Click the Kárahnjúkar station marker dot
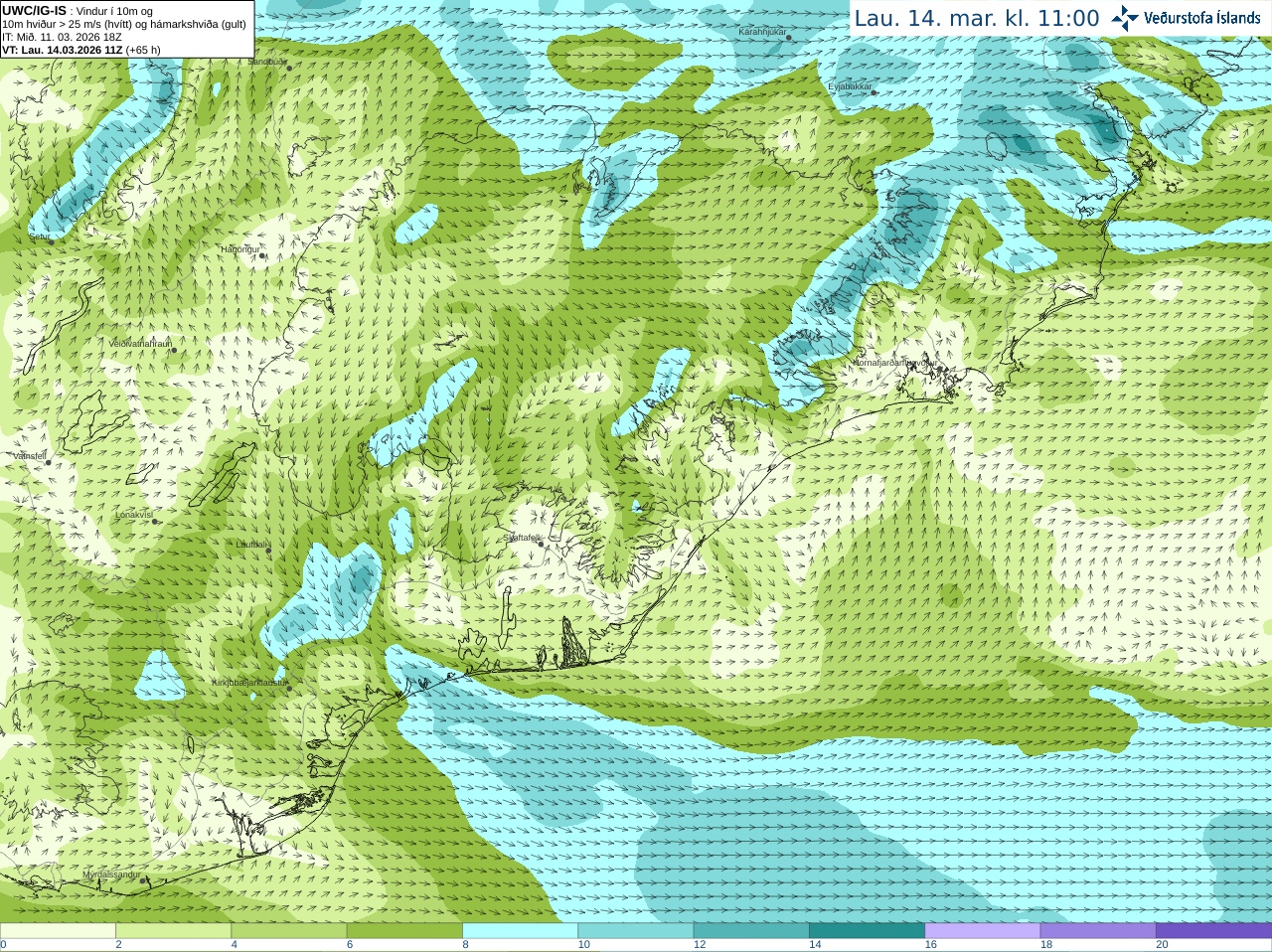1272x952 pixels. pos(791,38)
